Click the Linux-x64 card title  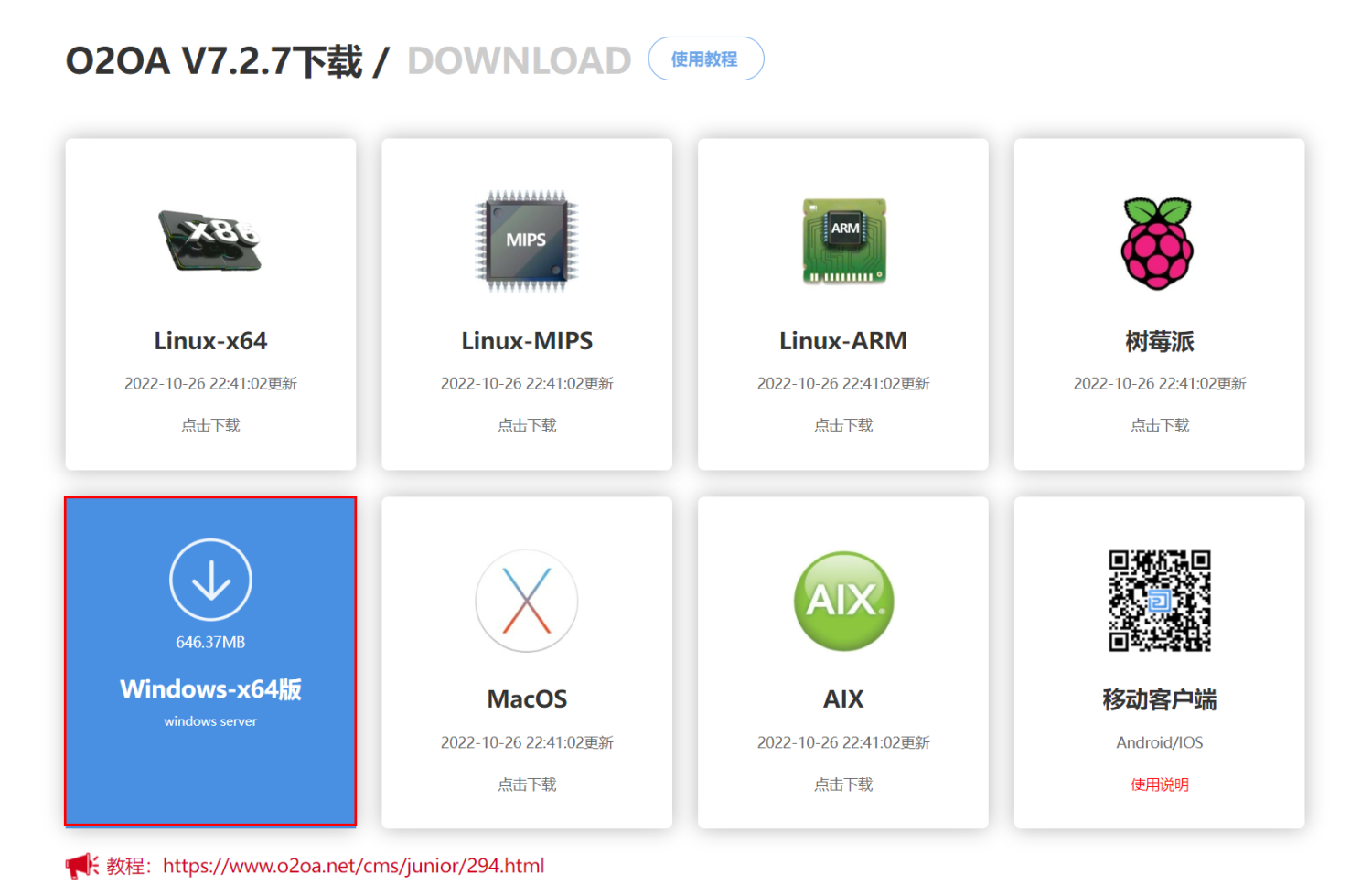tap(210, 341)
